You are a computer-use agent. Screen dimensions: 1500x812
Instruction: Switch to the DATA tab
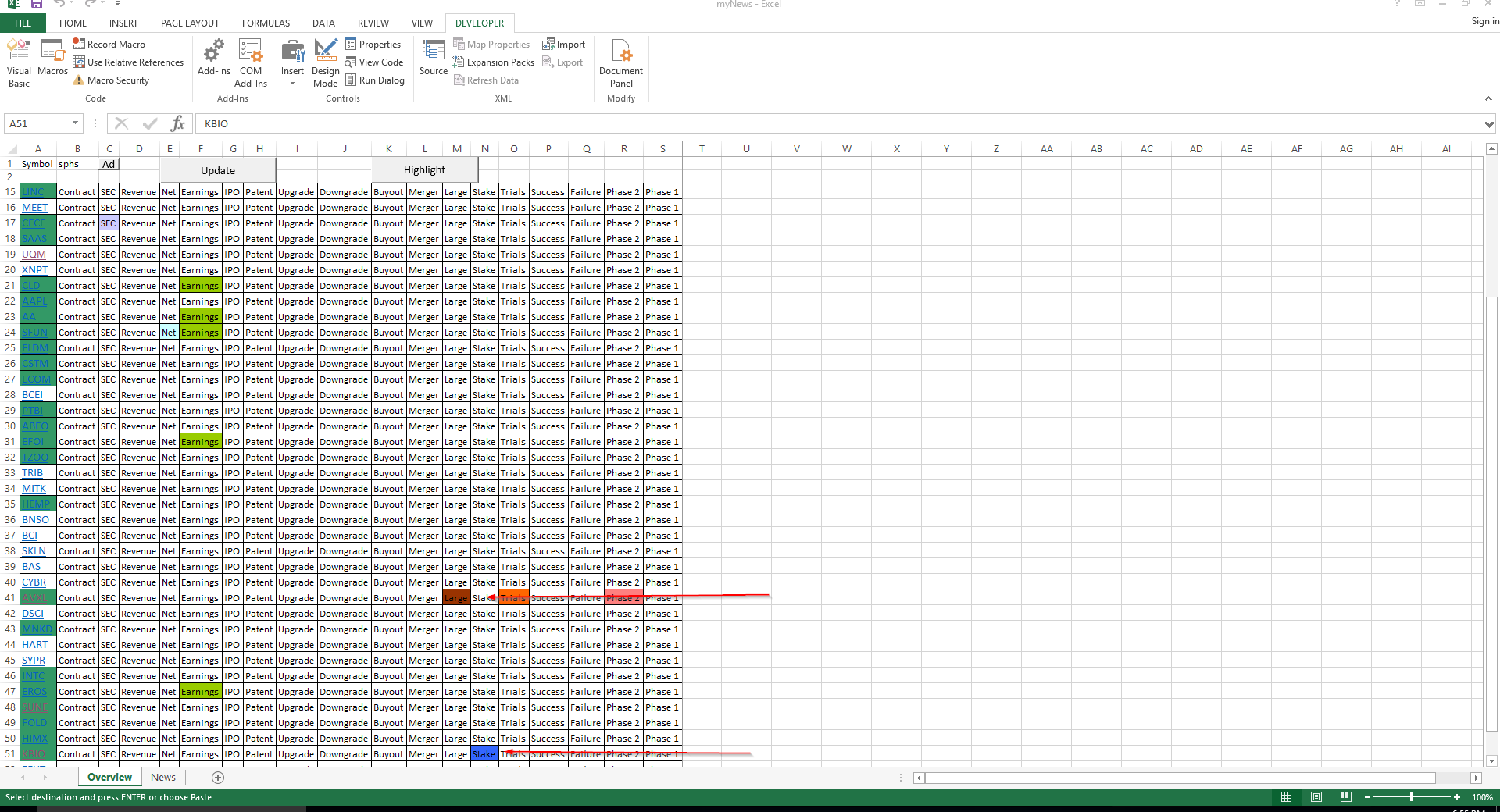tap(323, 23)
